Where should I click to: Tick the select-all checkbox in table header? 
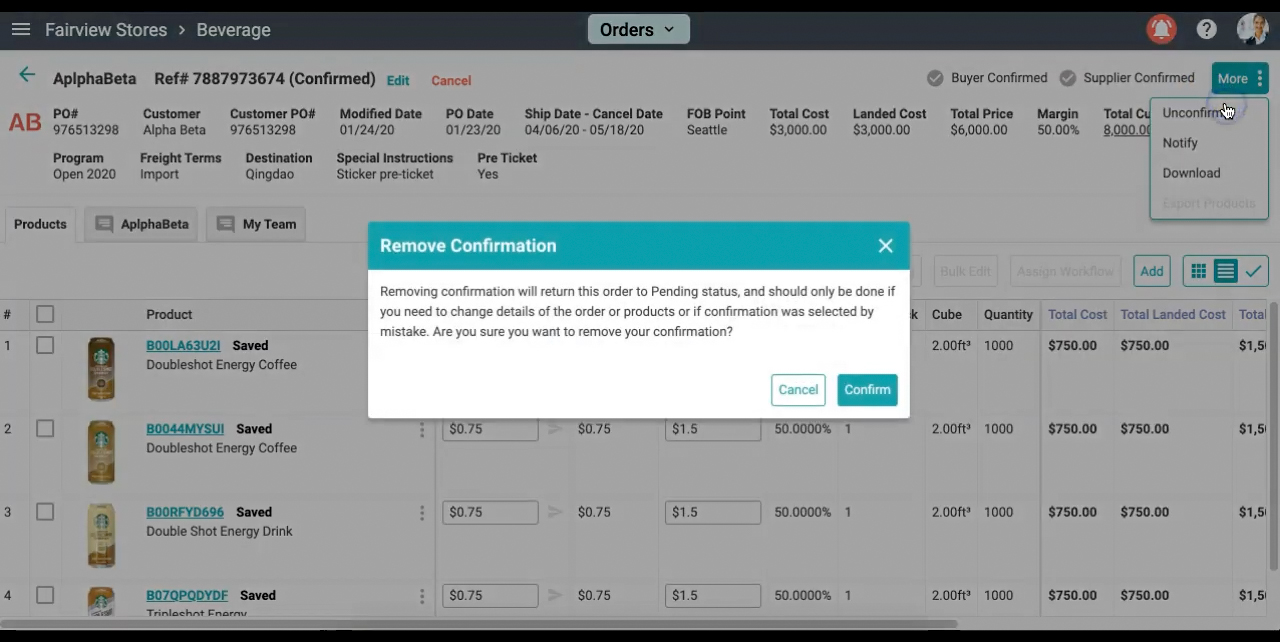pyautogui.click(x=45, y=315)
